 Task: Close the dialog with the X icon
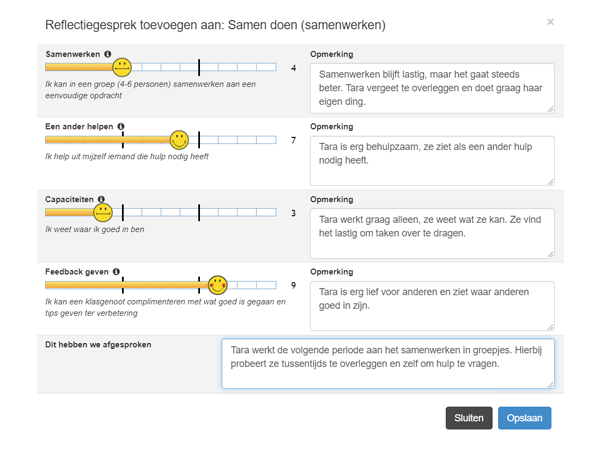point(550,22)
